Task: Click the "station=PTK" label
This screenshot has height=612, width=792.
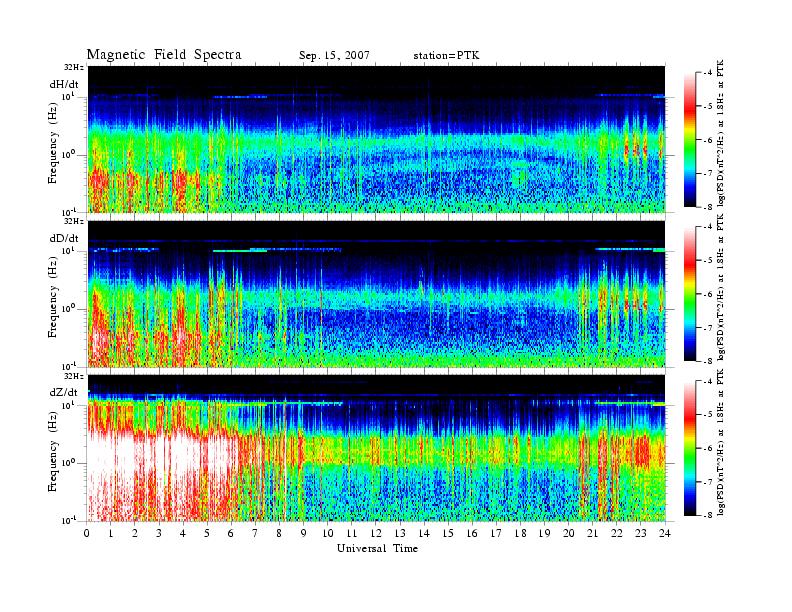Action: tap(447, 56)
